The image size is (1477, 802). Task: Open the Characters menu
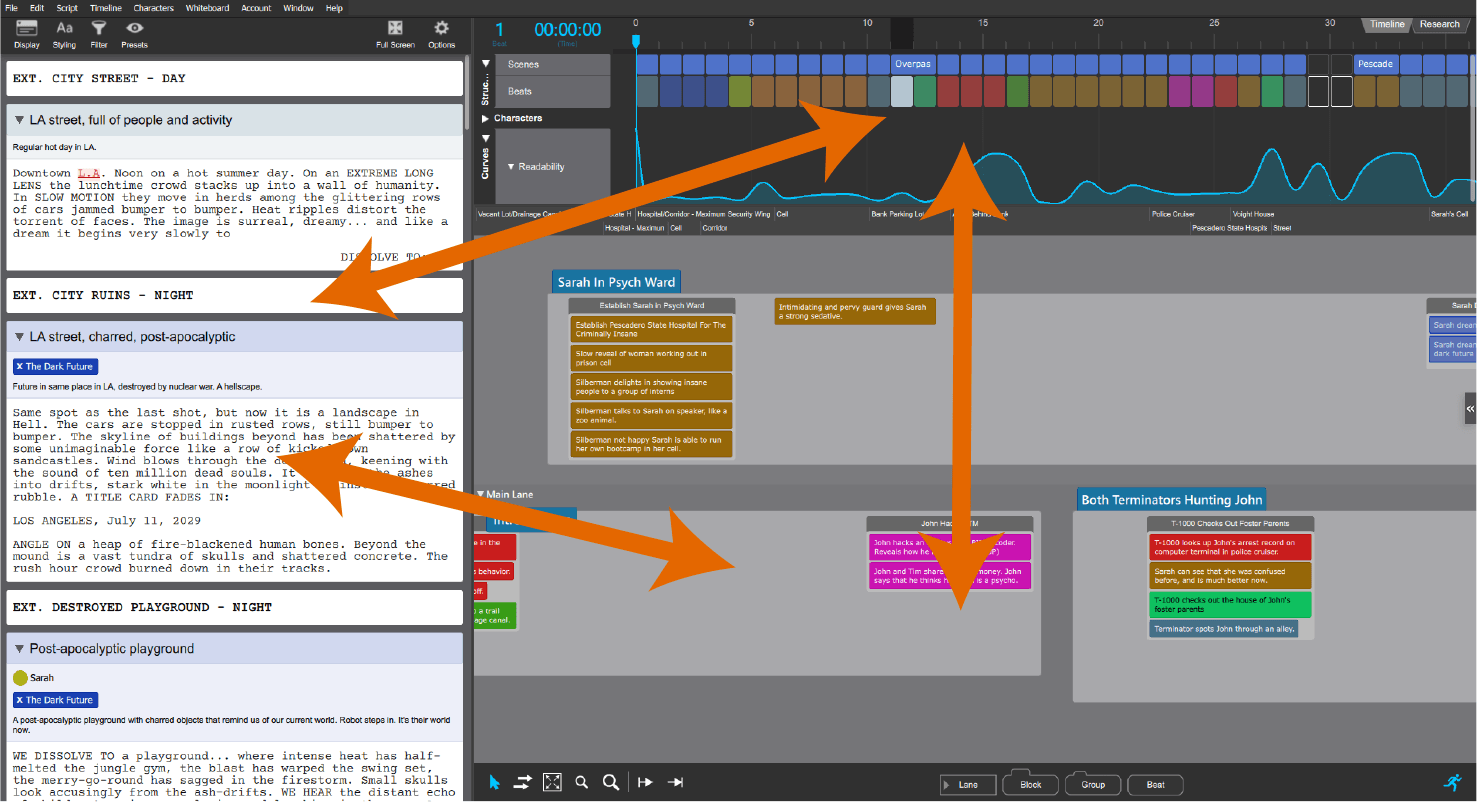pos(153,8)
